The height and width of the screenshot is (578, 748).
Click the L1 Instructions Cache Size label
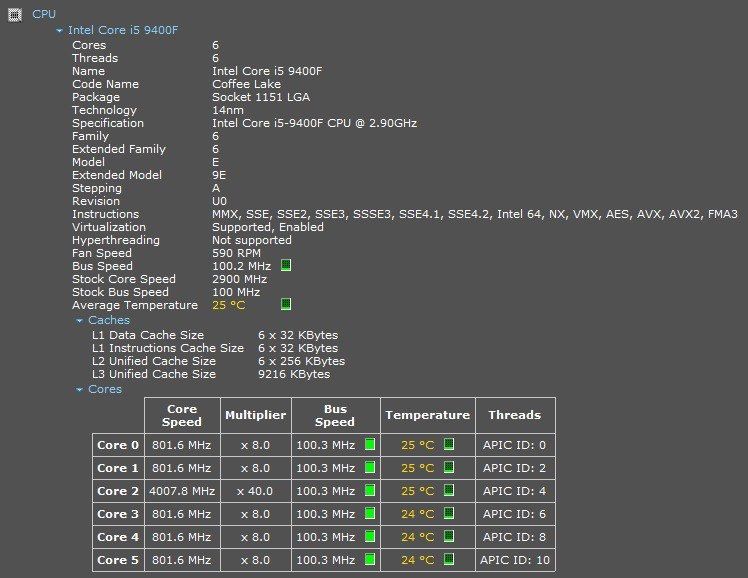pyautogui.click(x=168, y=348)
